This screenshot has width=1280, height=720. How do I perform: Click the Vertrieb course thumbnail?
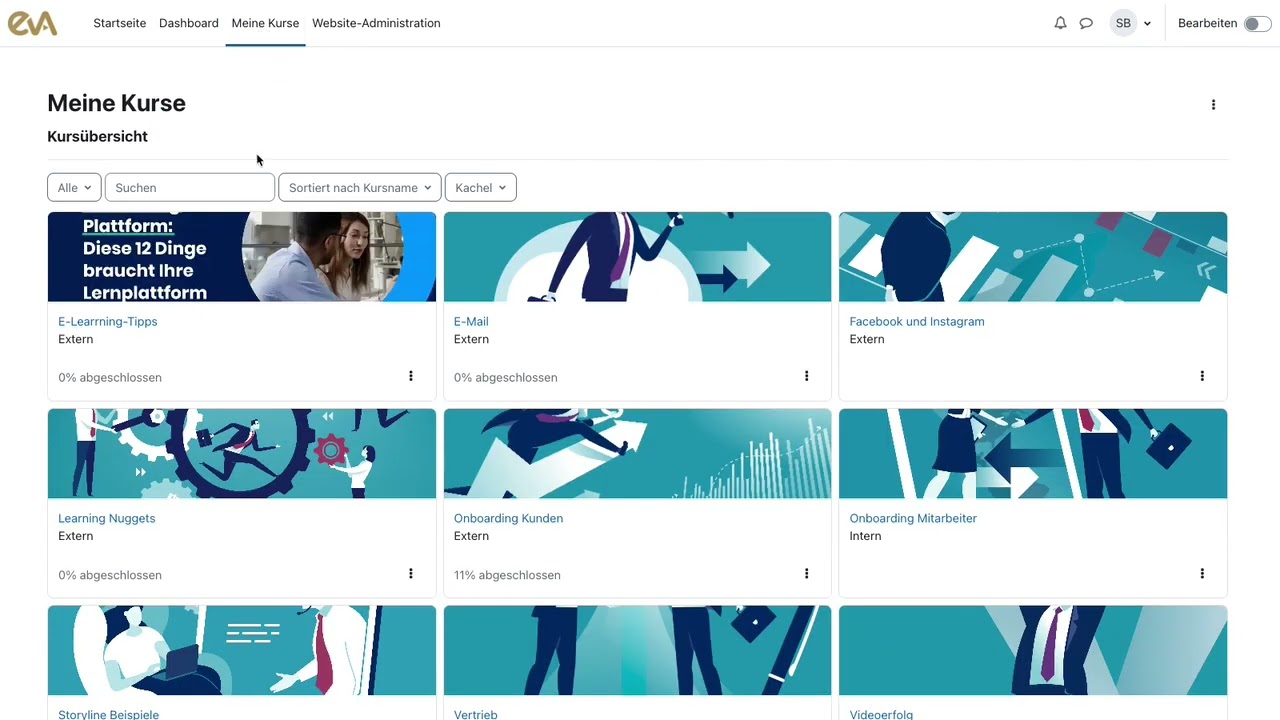point(637,651)
